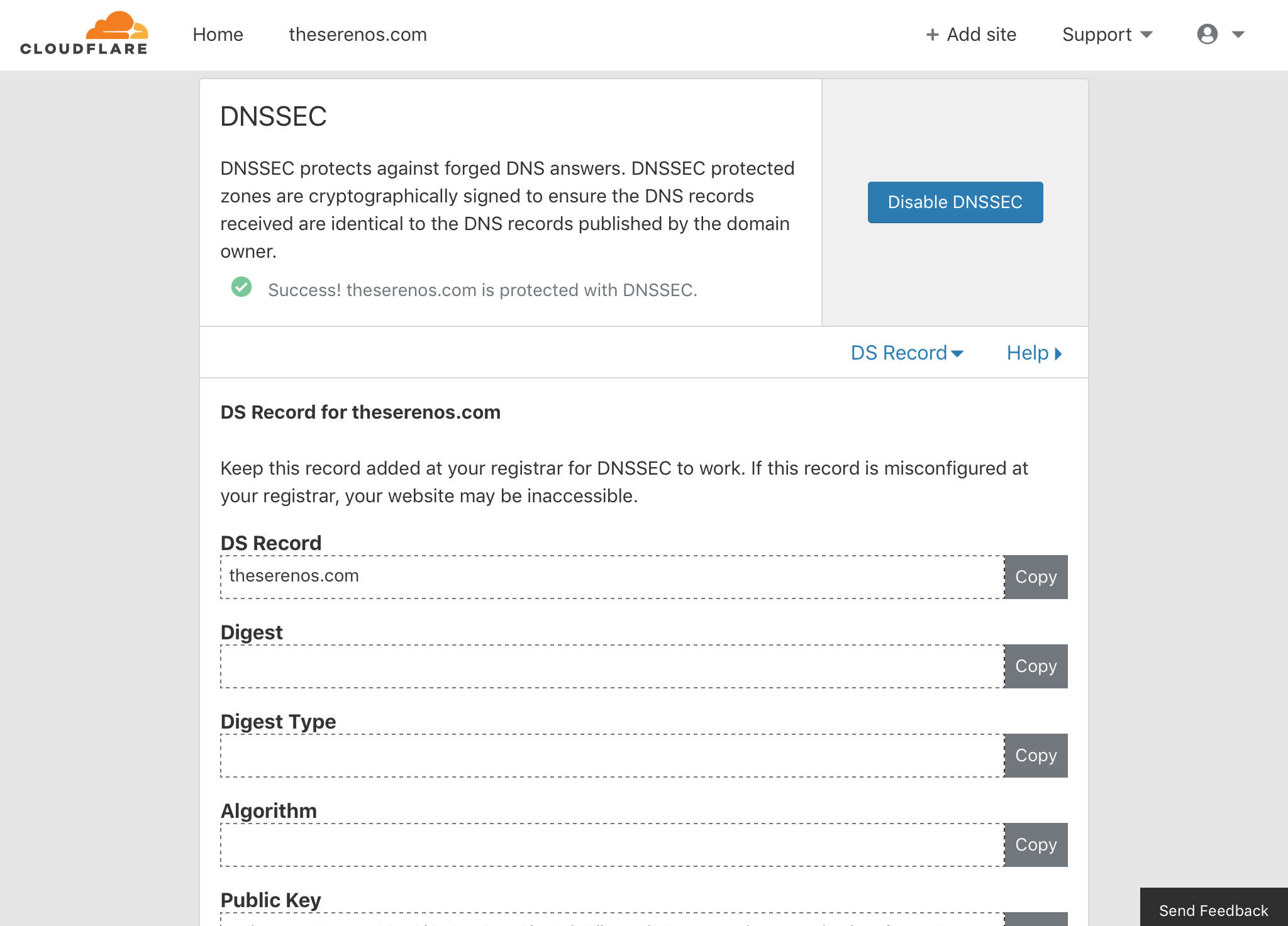Viewport: 1288px width, 926px height.
Task: Click the plus icon beside Add site
Action: tap(932, 35)
